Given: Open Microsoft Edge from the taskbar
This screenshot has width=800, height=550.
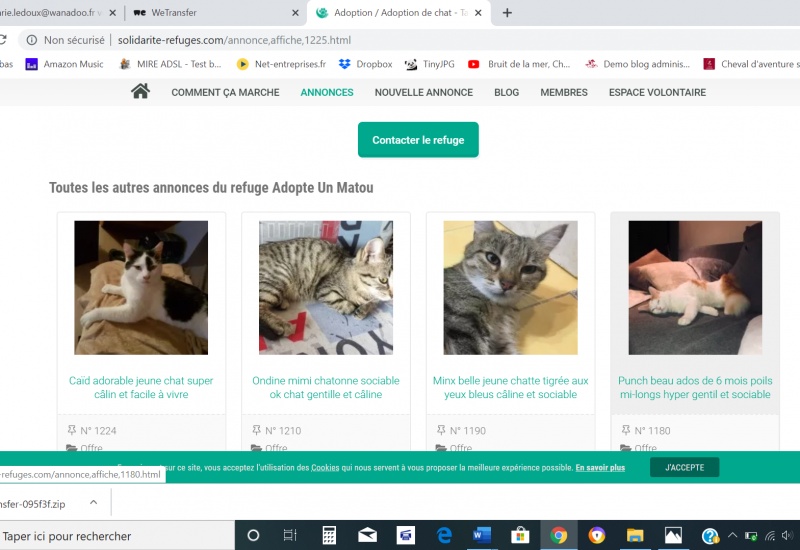Looking at the screenshot, I should tap(444, 535).
